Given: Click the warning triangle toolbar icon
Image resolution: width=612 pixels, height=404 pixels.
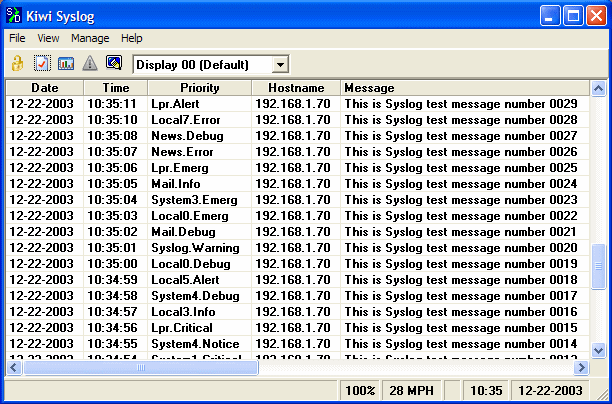Looking at the screenshot, I should coord(90,63).
